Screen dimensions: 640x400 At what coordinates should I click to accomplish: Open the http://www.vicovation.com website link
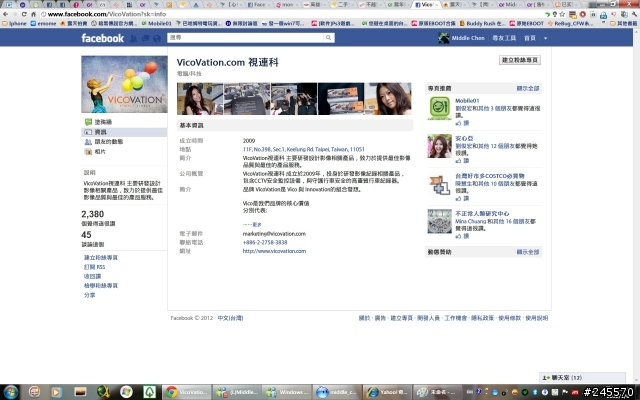coord(274,251)
